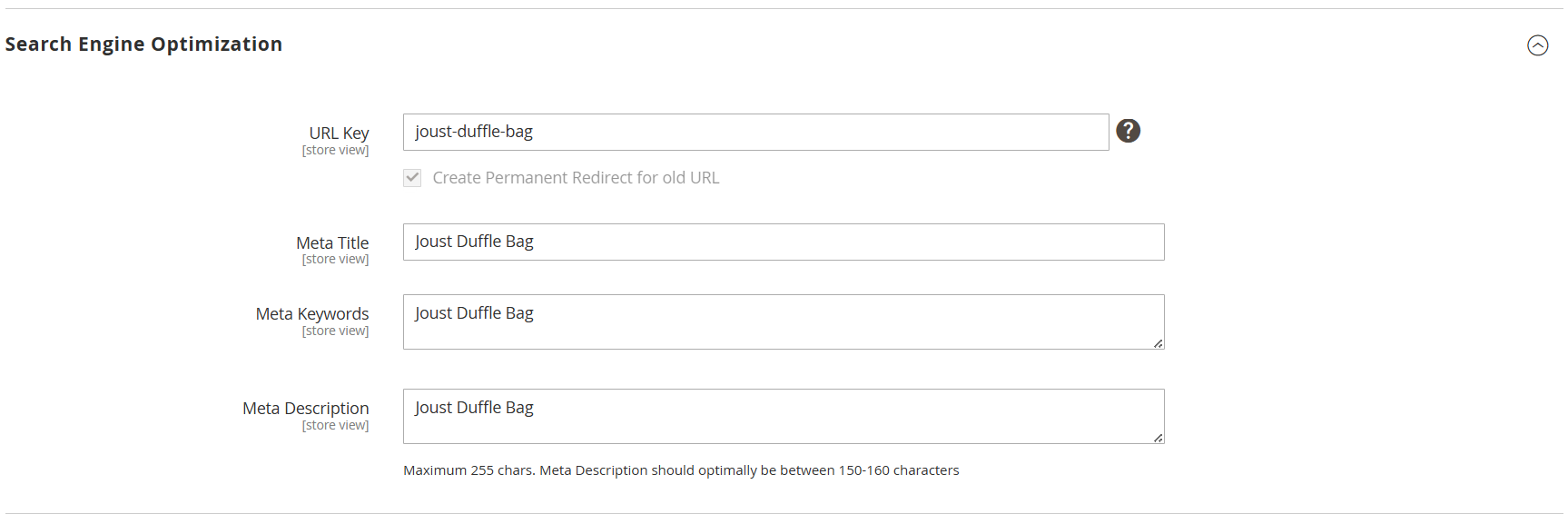Click [store view] scope under URL Key

pyautogui.click(x=335, y=151)
